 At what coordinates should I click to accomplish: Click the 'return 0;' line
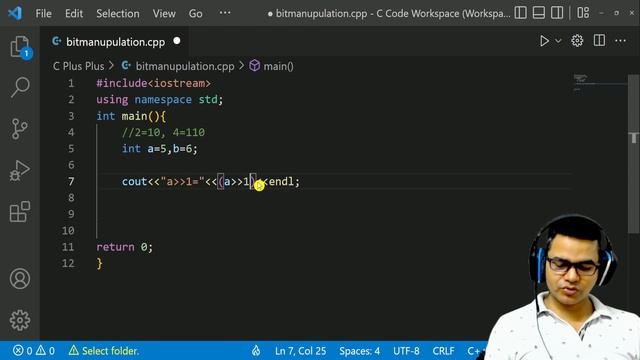(x=124, y=247)
